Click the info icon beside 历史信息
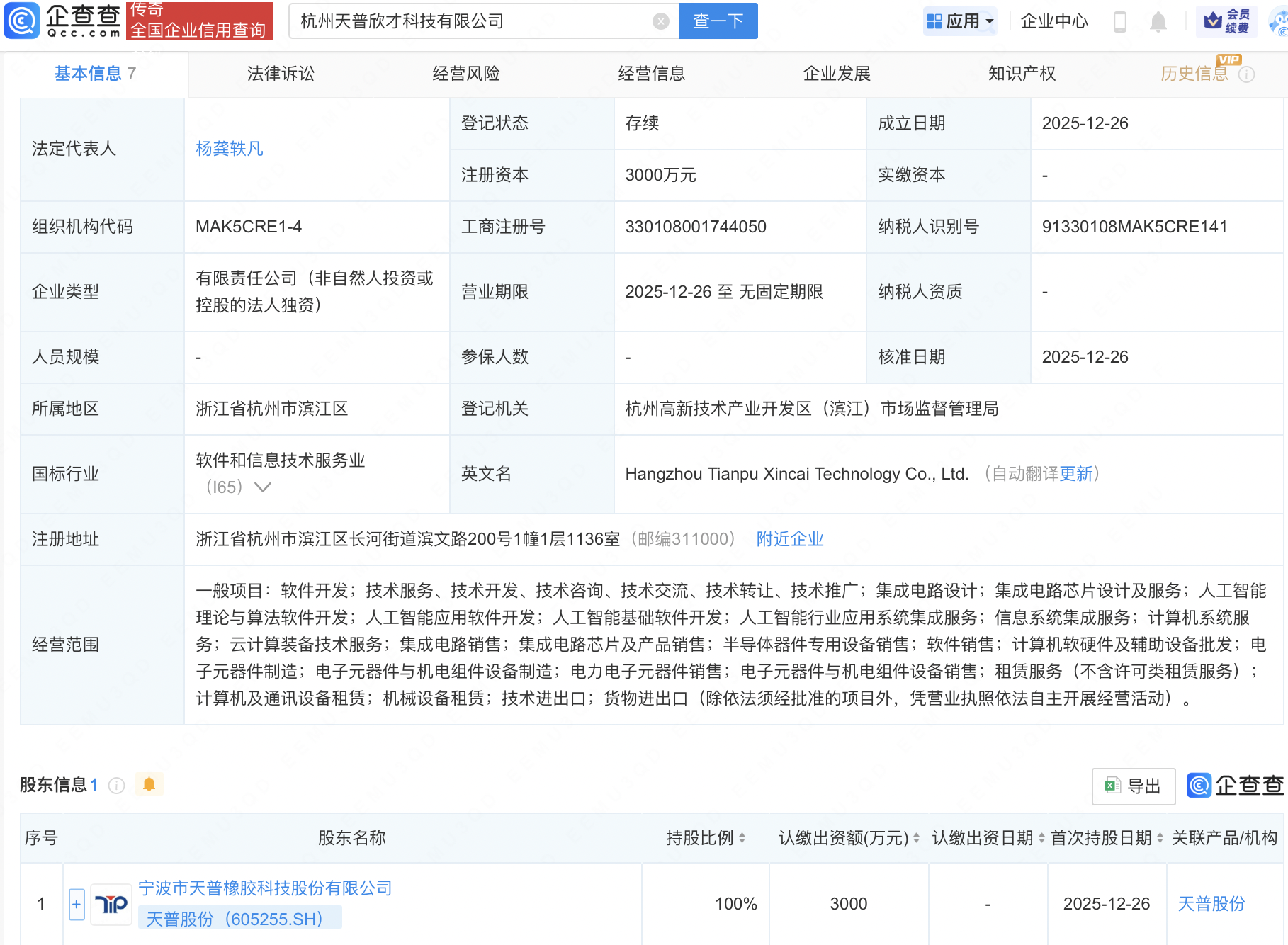The height and width of the screenshot is (945, 1288). [x=1247, y=74]
